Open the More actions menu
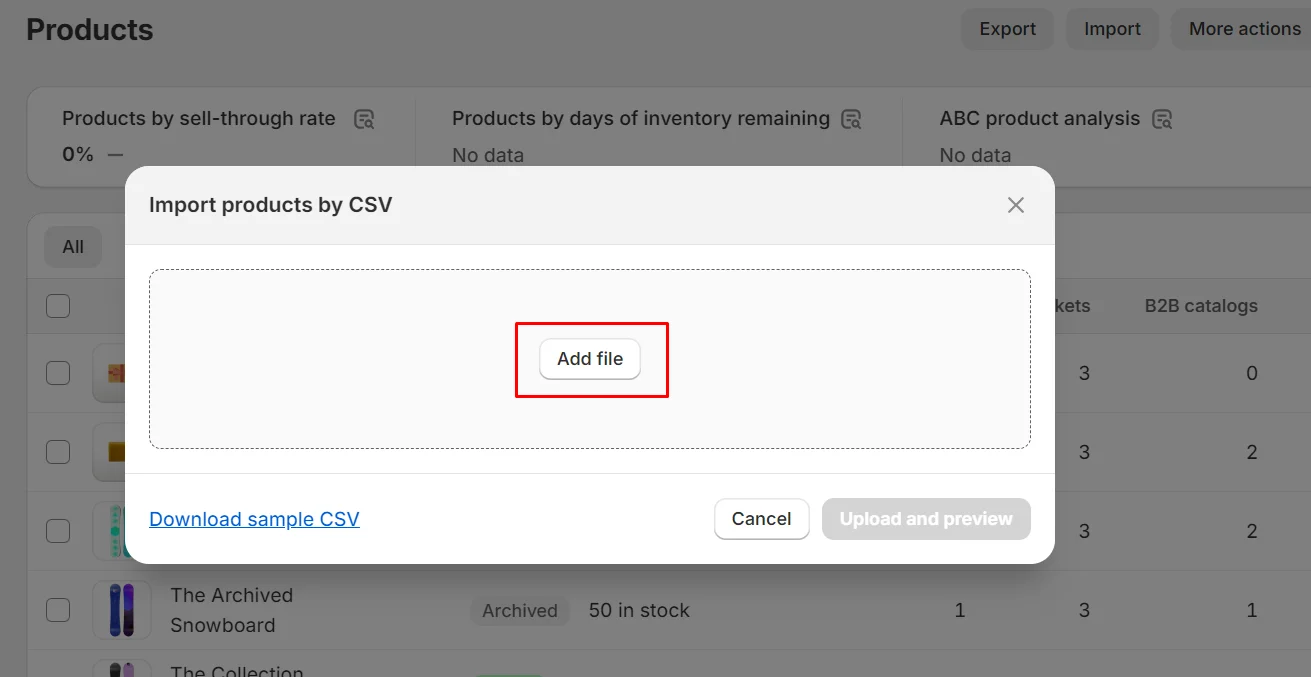This screenshot has width=1311, height=677. click(x=1243, y=28)
